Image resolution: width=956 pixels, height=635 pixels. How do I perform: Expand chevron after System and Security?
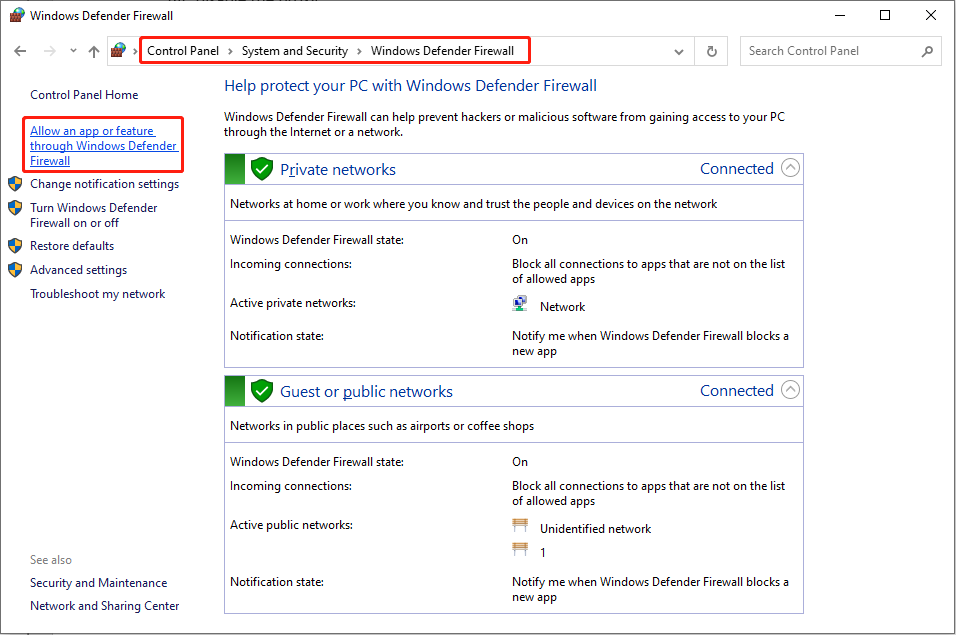[x=359, y=51]
